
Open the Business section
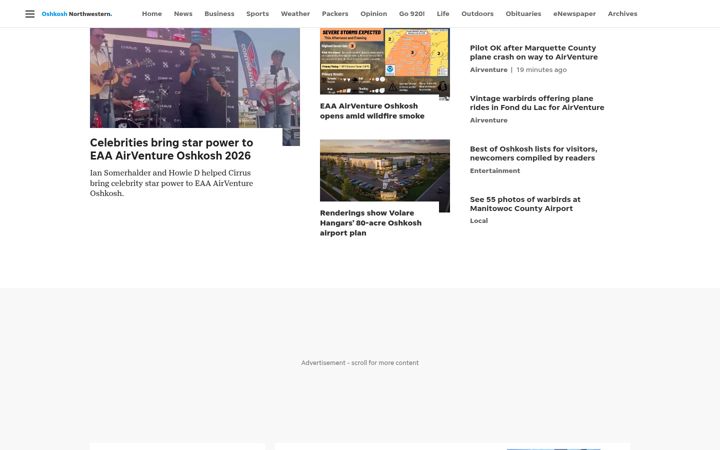(x=219, y=14)
